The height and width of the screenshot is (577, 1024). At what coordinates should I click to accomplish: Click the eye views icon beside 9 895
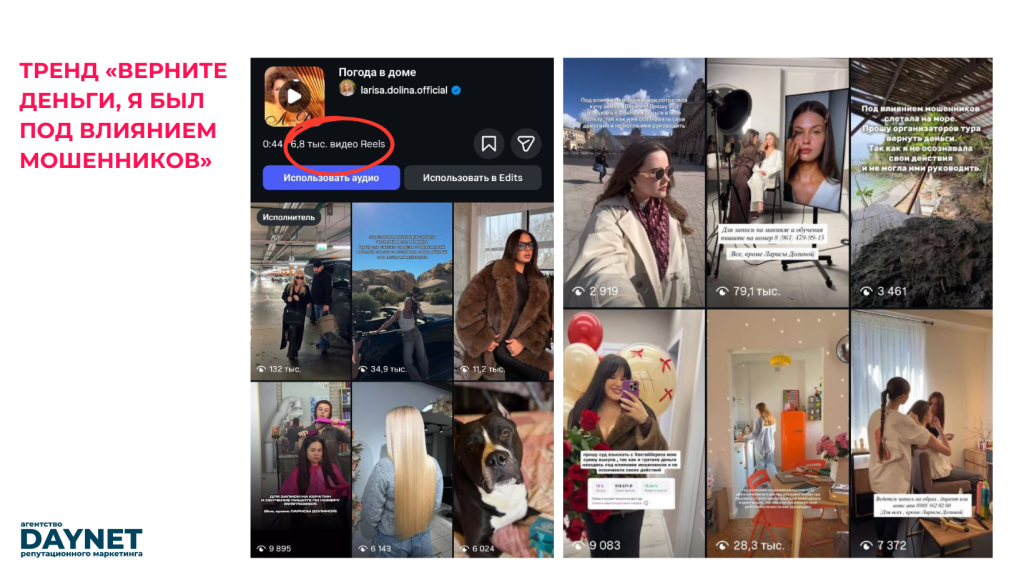pos(261,549)
